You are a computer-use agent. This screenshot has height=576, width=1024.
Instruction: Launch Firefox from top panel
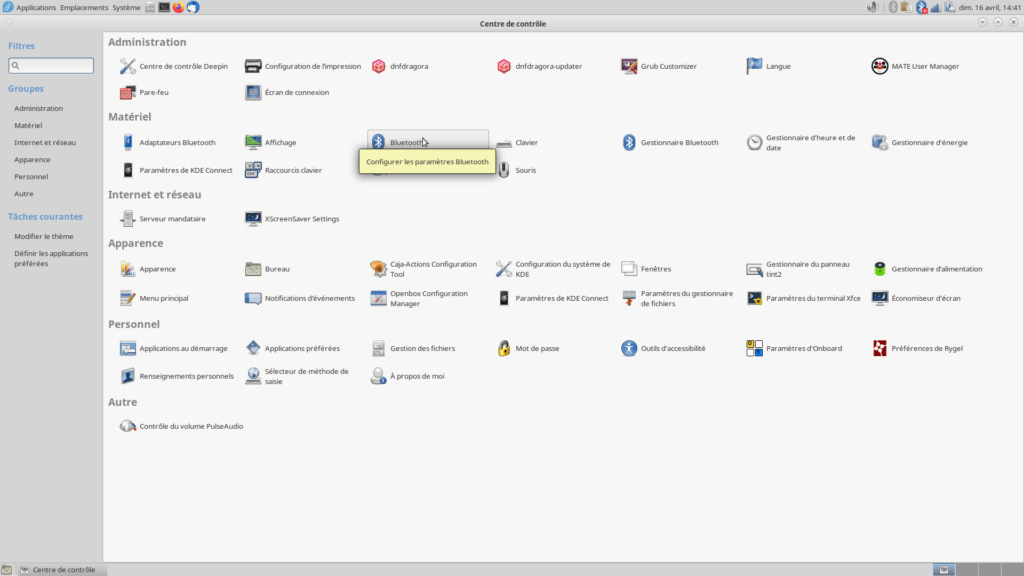pos(178,7)
